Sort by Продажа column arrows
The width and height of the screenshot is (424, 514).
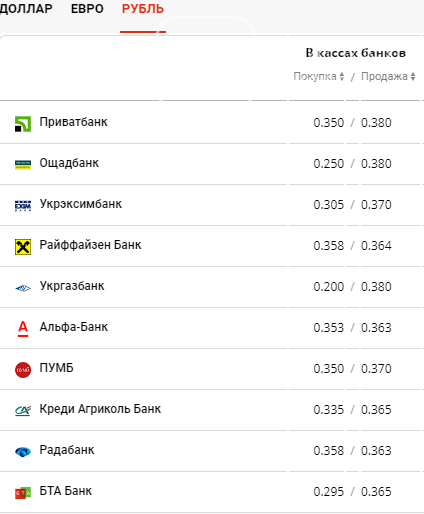pyautogui.click(x=413, y=76)
